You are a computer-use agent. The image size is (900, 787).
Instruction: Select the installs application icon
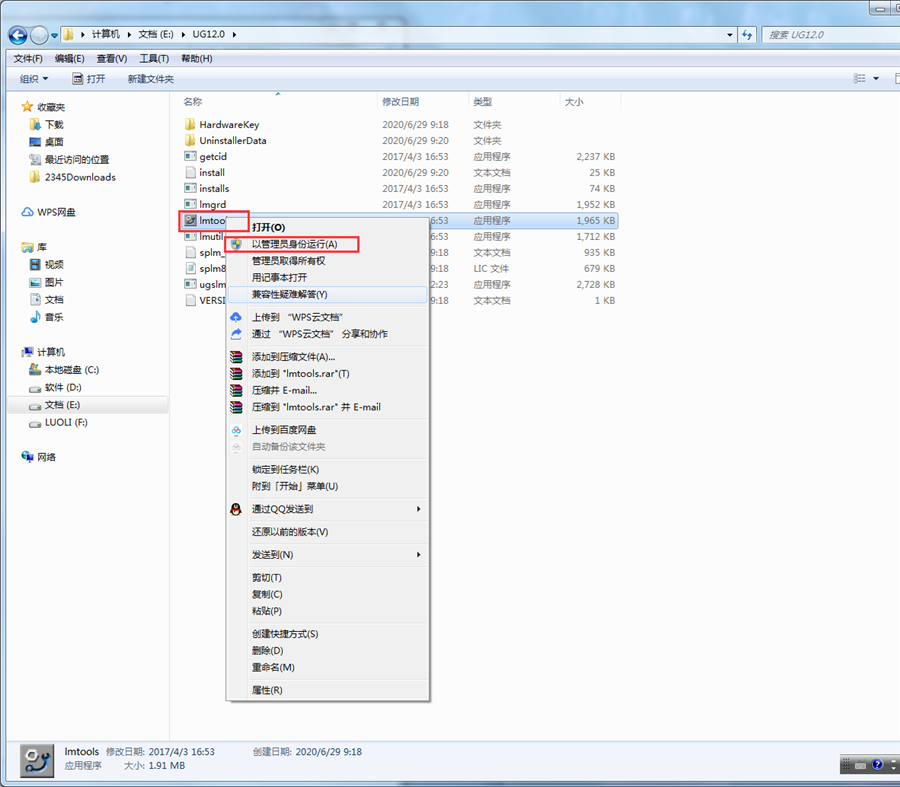tap(191, 188)
